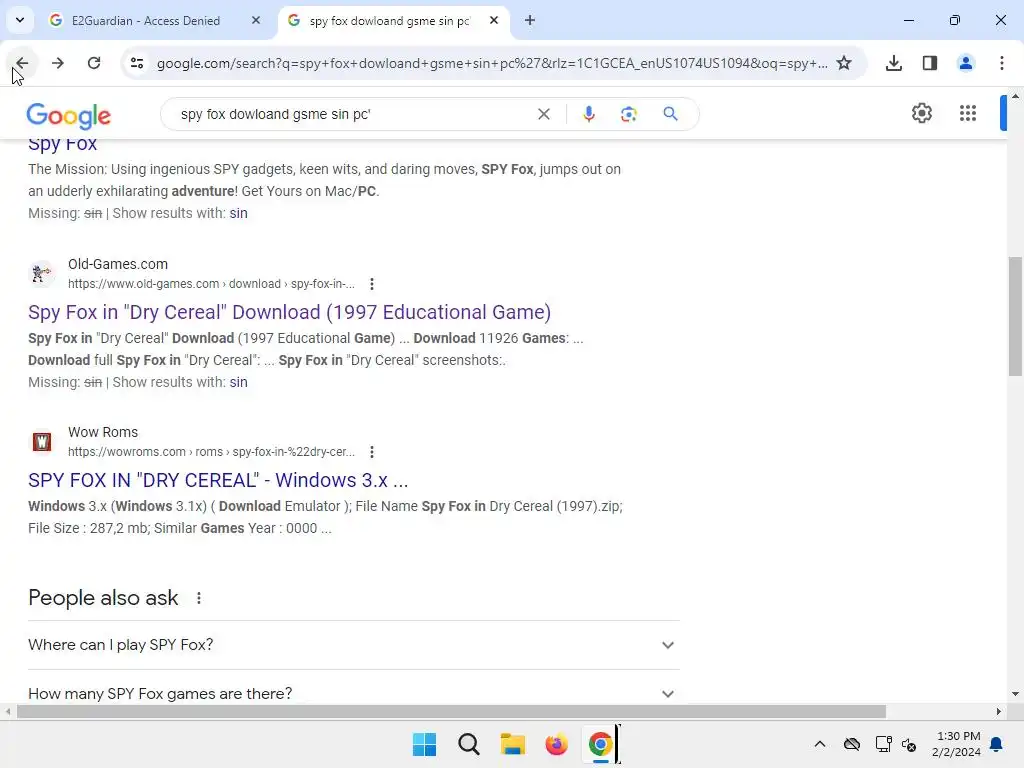The width and height of the screenshot is (1024, 768).
Task: Click Wow Roms site name
Action: click(x=103, y=432)
